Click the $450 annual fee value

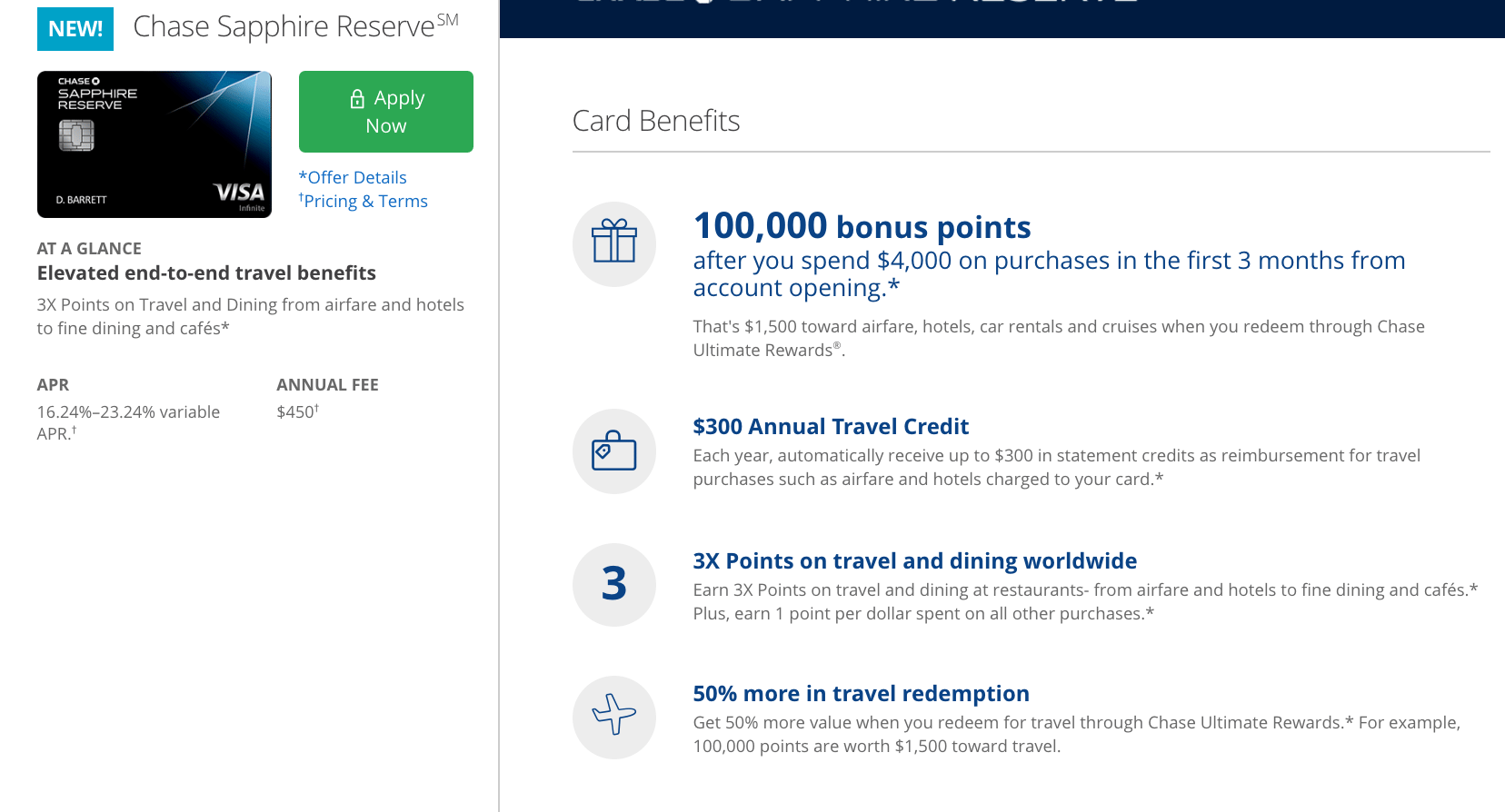[x=298, y=411]
